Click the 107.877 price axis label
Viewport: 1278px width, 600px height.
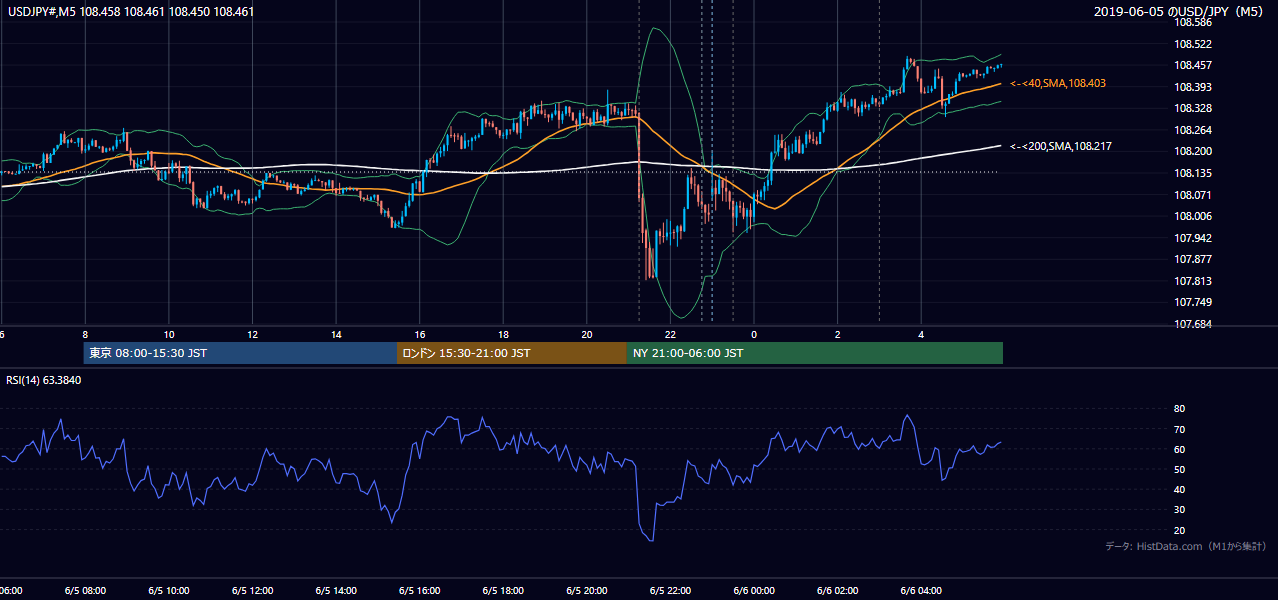tap(1193, 259)
